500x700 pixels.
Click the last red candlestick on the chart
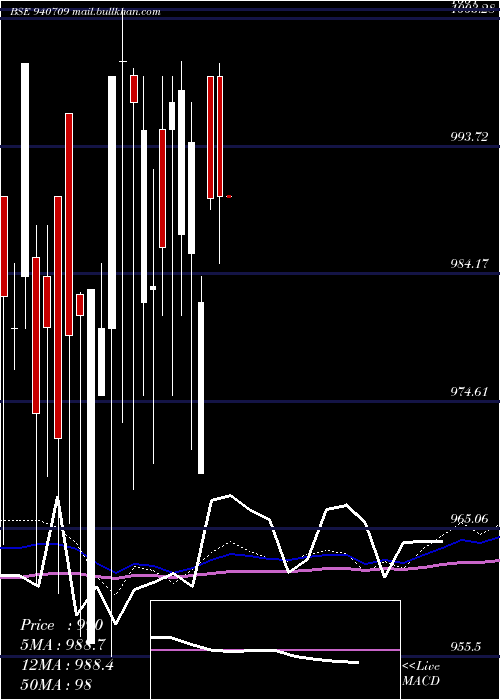pos(220,136)
